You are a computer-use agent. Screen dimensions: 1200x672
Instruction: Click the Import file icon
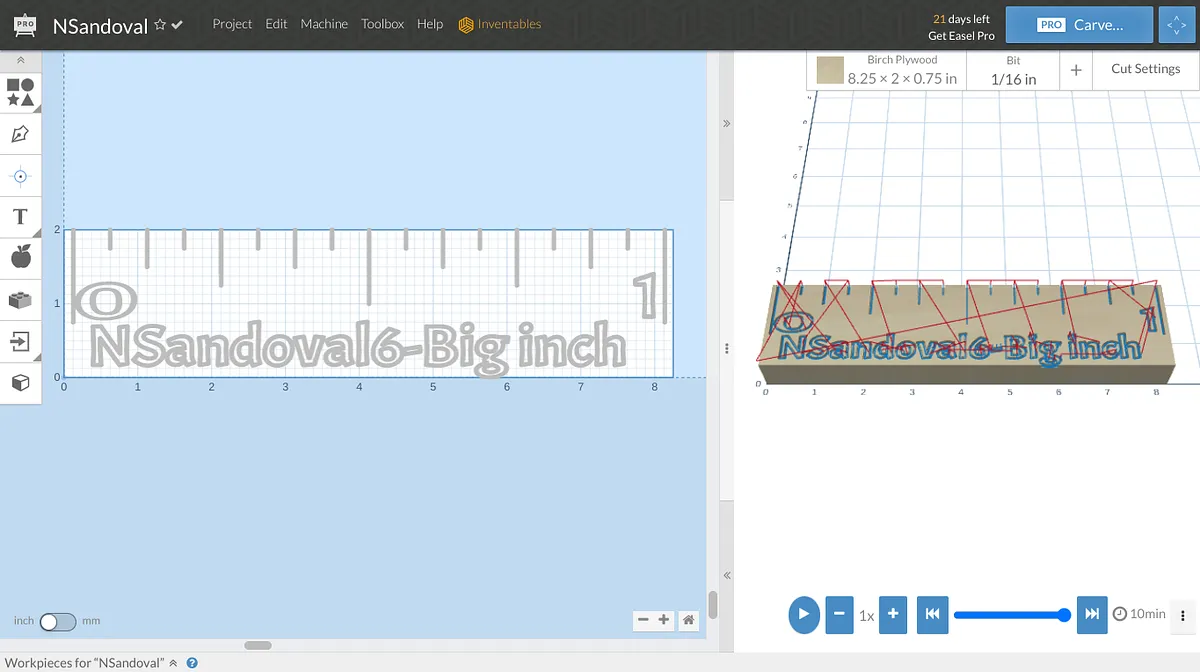coord(20,341)
